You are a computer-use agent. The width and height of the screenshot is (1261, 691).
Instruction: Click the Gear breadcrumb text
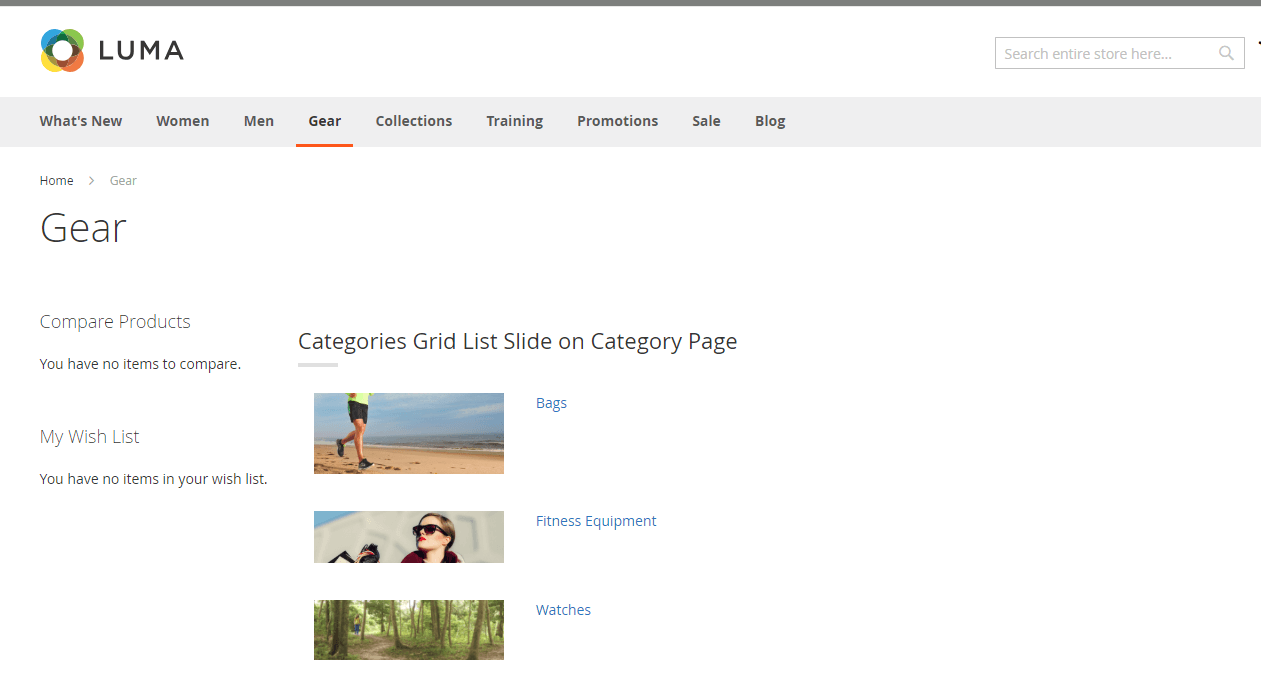pyautogui.click(x=123, y=181)
